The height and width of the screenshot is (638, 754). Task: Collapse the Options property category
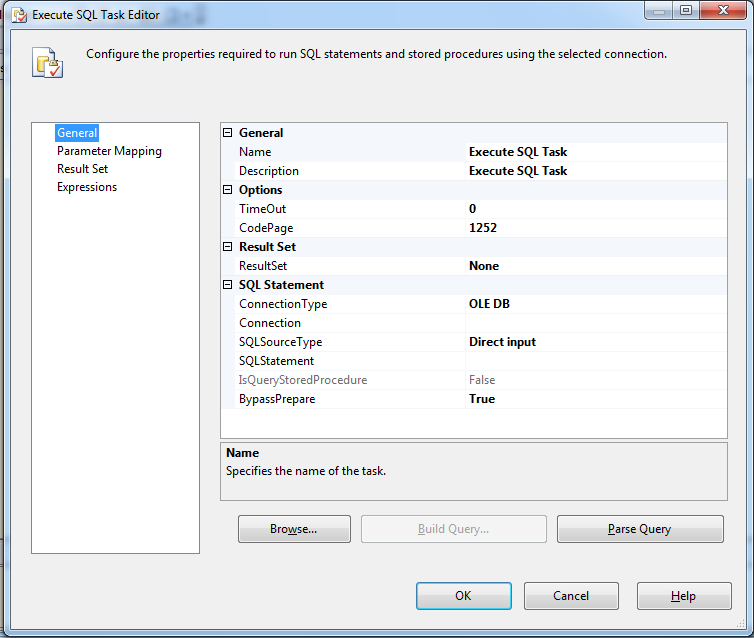tap(227, 189)
